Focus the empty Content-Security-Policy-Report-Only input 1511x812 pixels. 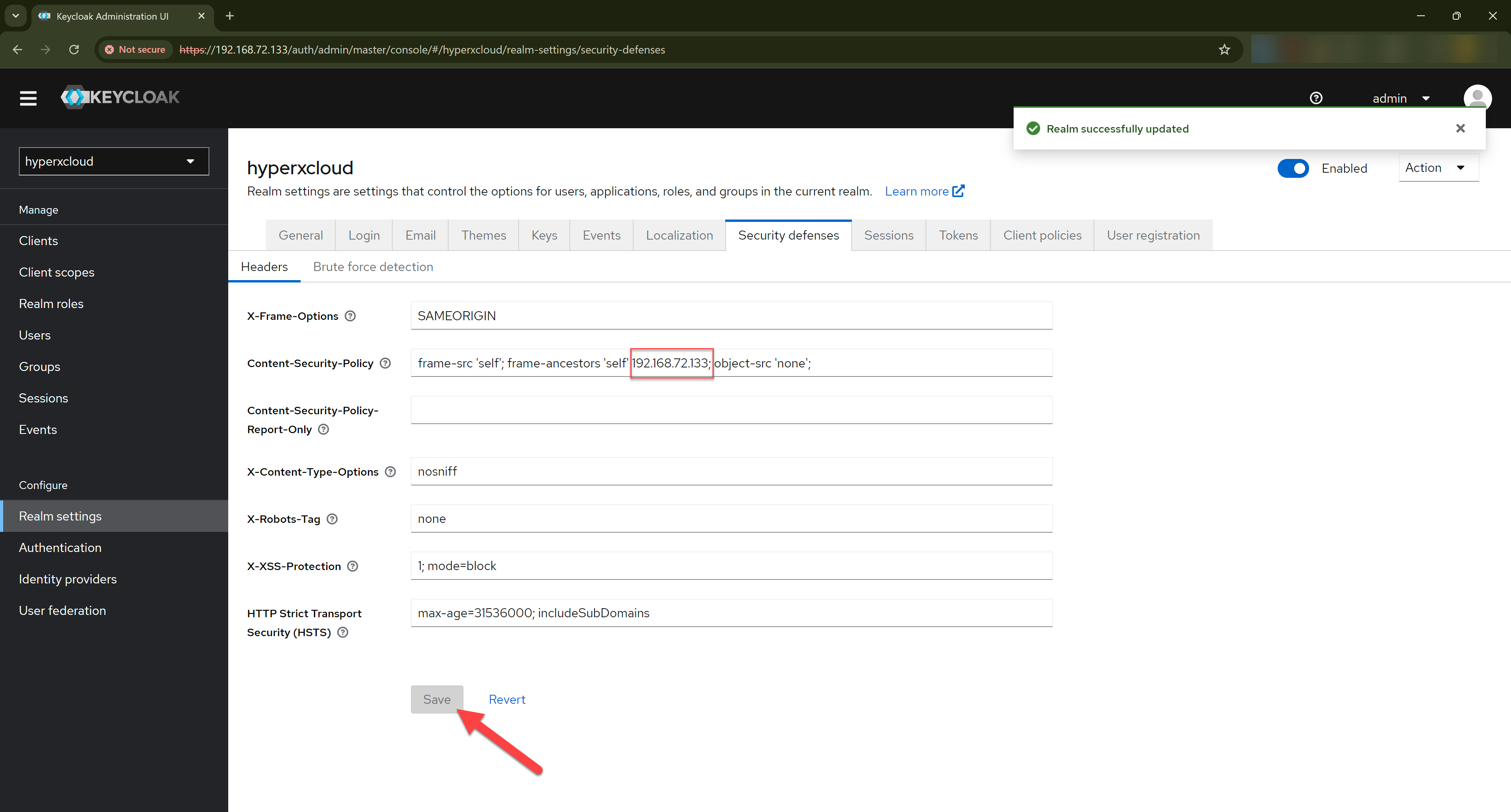click(x=731, y=410)
